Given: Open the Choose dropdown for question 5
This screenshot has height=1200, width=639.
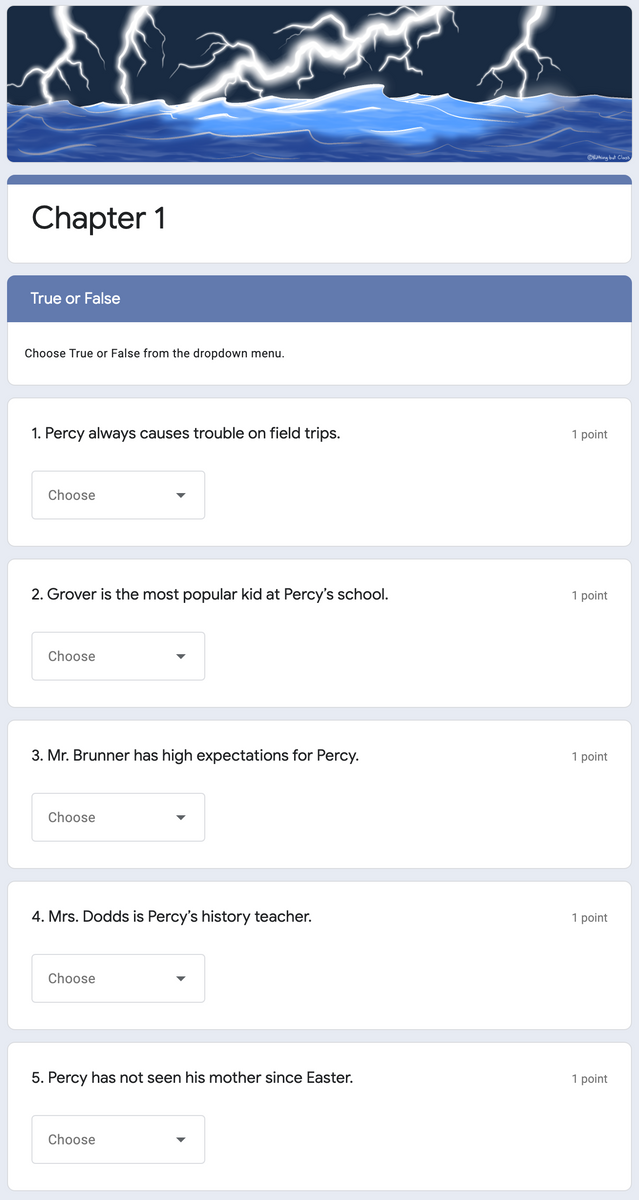Looking at the screenshot, I should [x=118, y=1139].
